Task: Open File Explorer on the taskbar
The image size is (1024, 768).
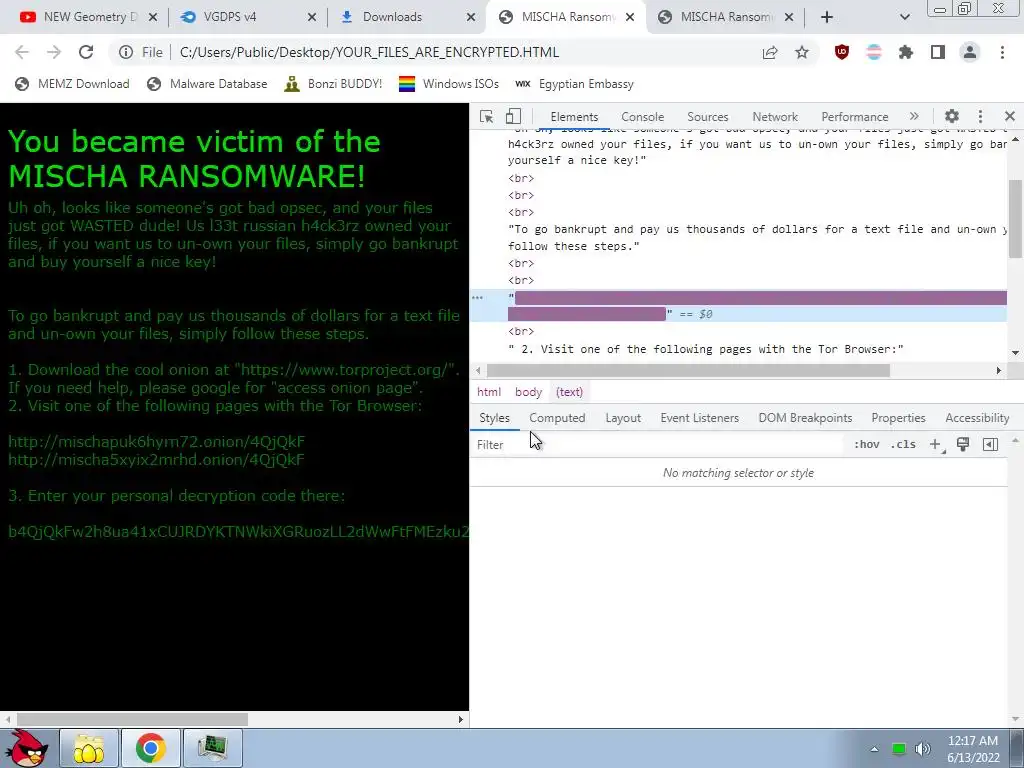Action: 89,748
